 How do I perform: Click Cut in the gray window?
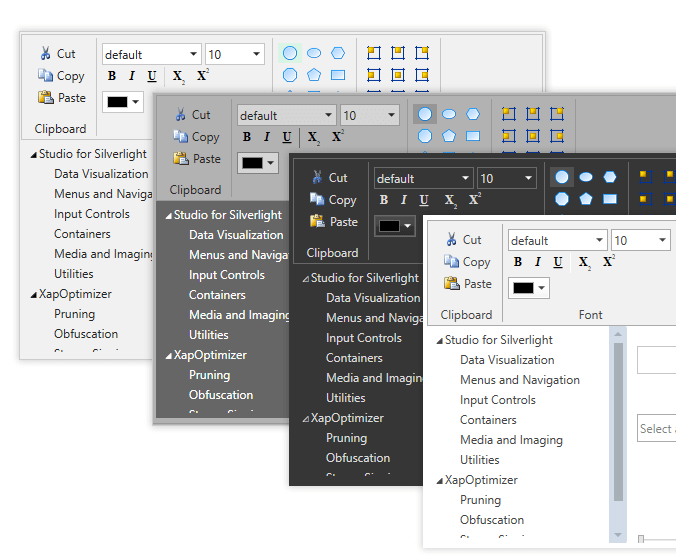pyautogui.click(x=193, y=115)
